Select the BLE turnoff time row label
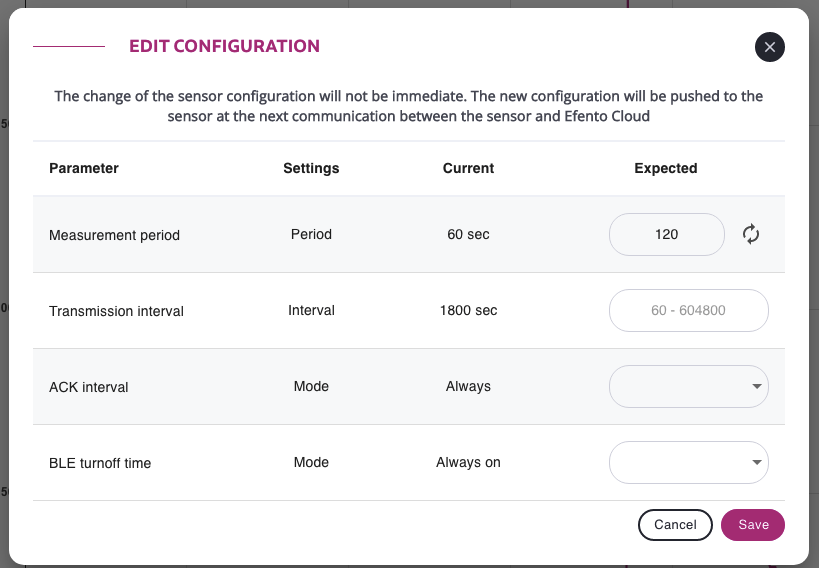This screenshot has height=568, width=819. [100, 463]
